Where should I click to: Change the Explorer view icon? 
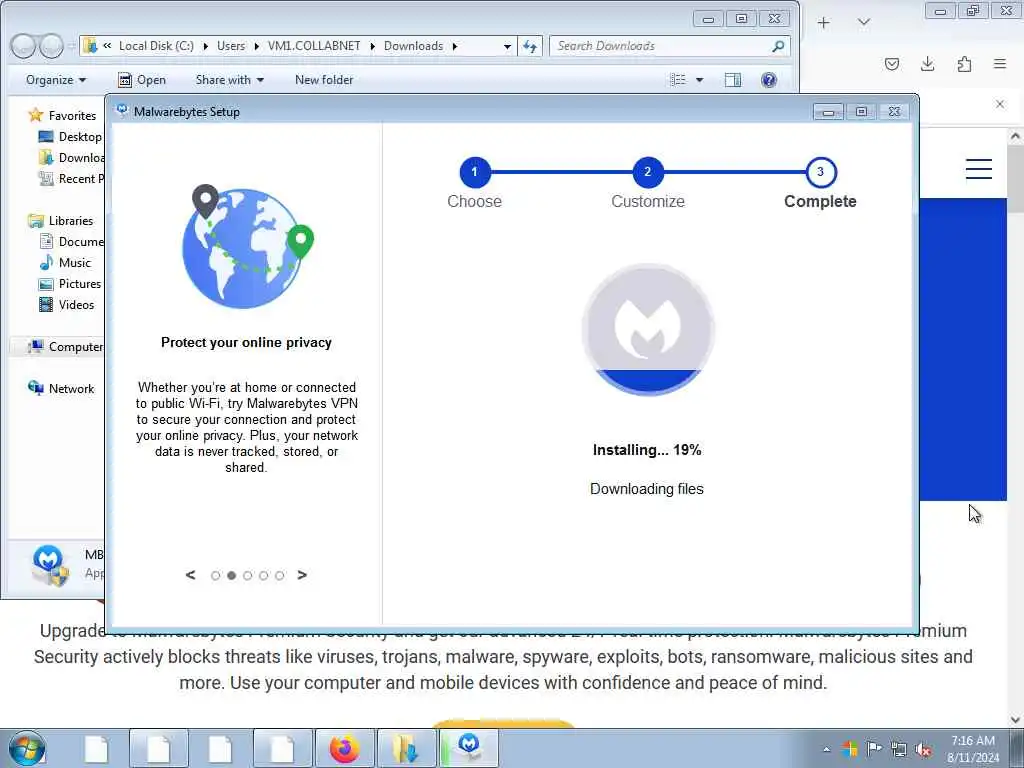coord(678,80)
